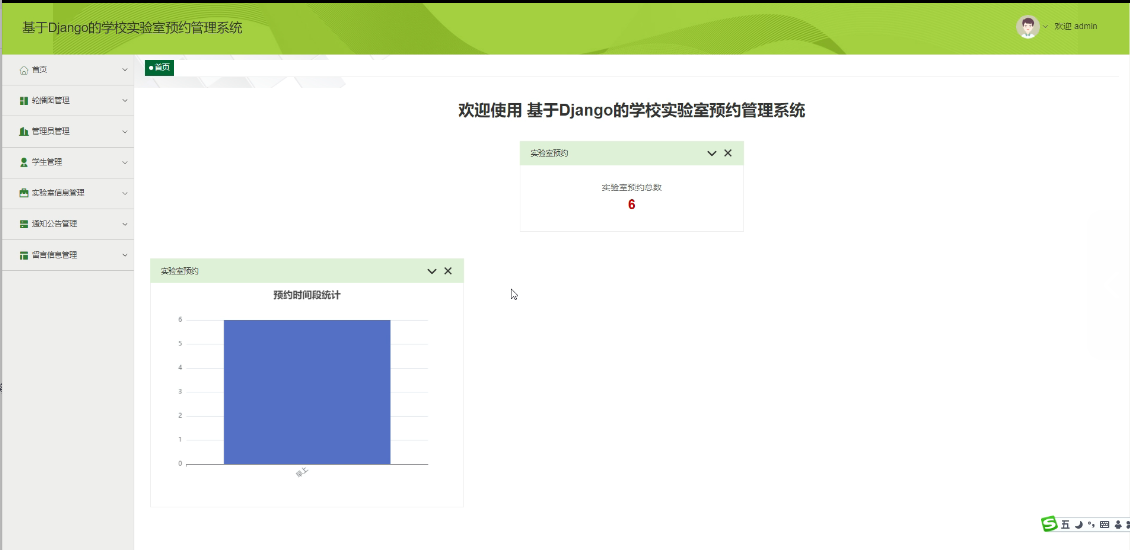Viewport: 1130px width, 550px height.
Task: Expand the 首页 sidebar chevron
Action: [125, 70]
